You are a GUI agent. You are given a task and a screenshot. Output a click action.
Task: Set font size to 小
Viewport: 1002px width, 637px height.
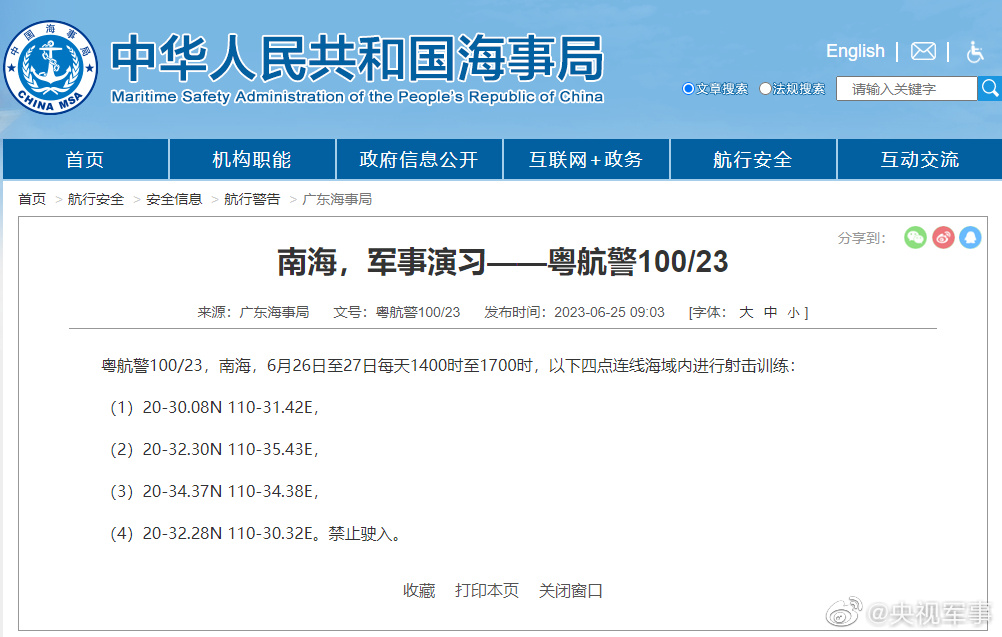coord(793,313)
